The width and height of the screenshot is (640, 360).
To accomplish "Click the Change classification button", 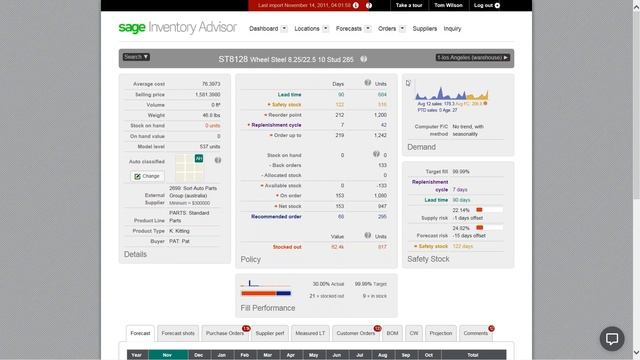I will (147, 176).
